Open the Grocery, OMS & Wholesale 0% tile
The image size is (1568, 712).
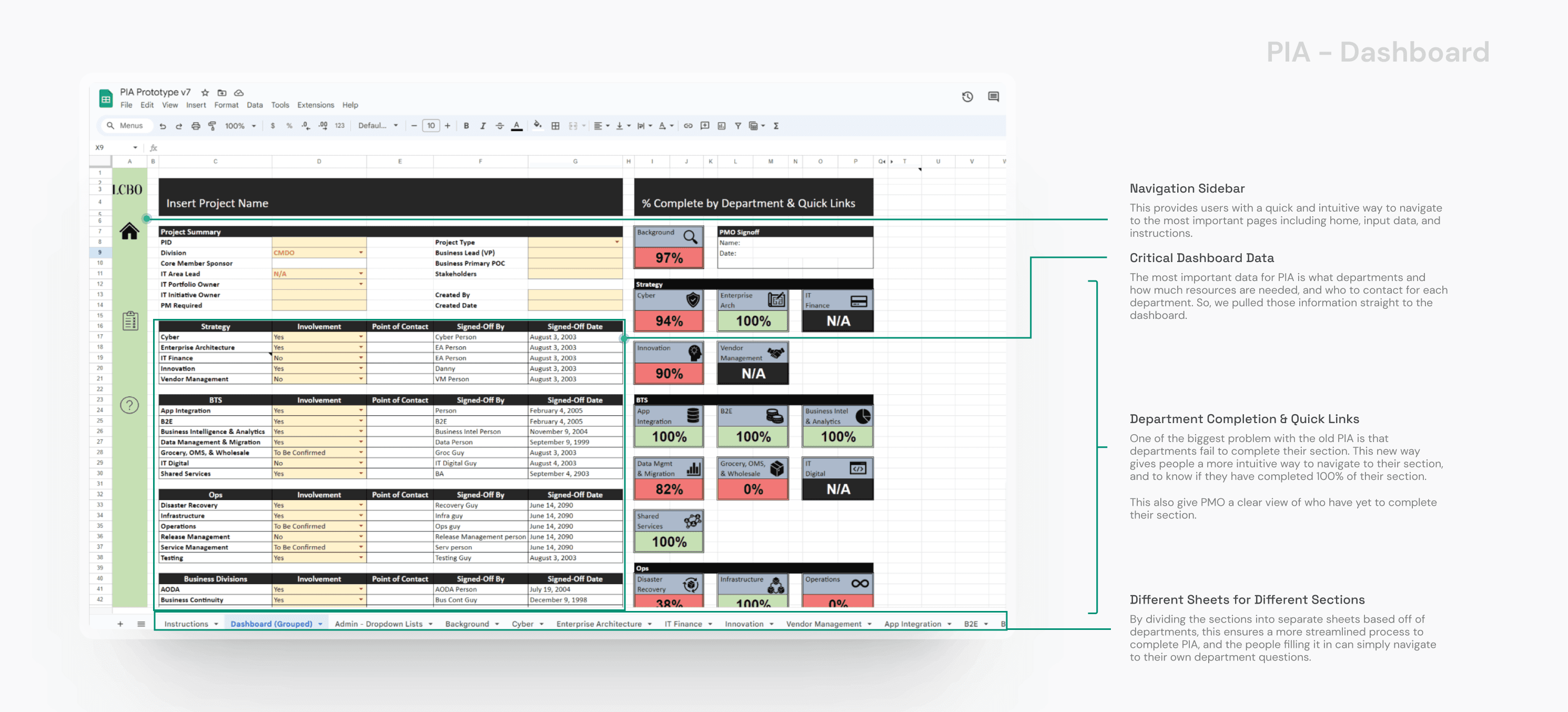(753, 479)
